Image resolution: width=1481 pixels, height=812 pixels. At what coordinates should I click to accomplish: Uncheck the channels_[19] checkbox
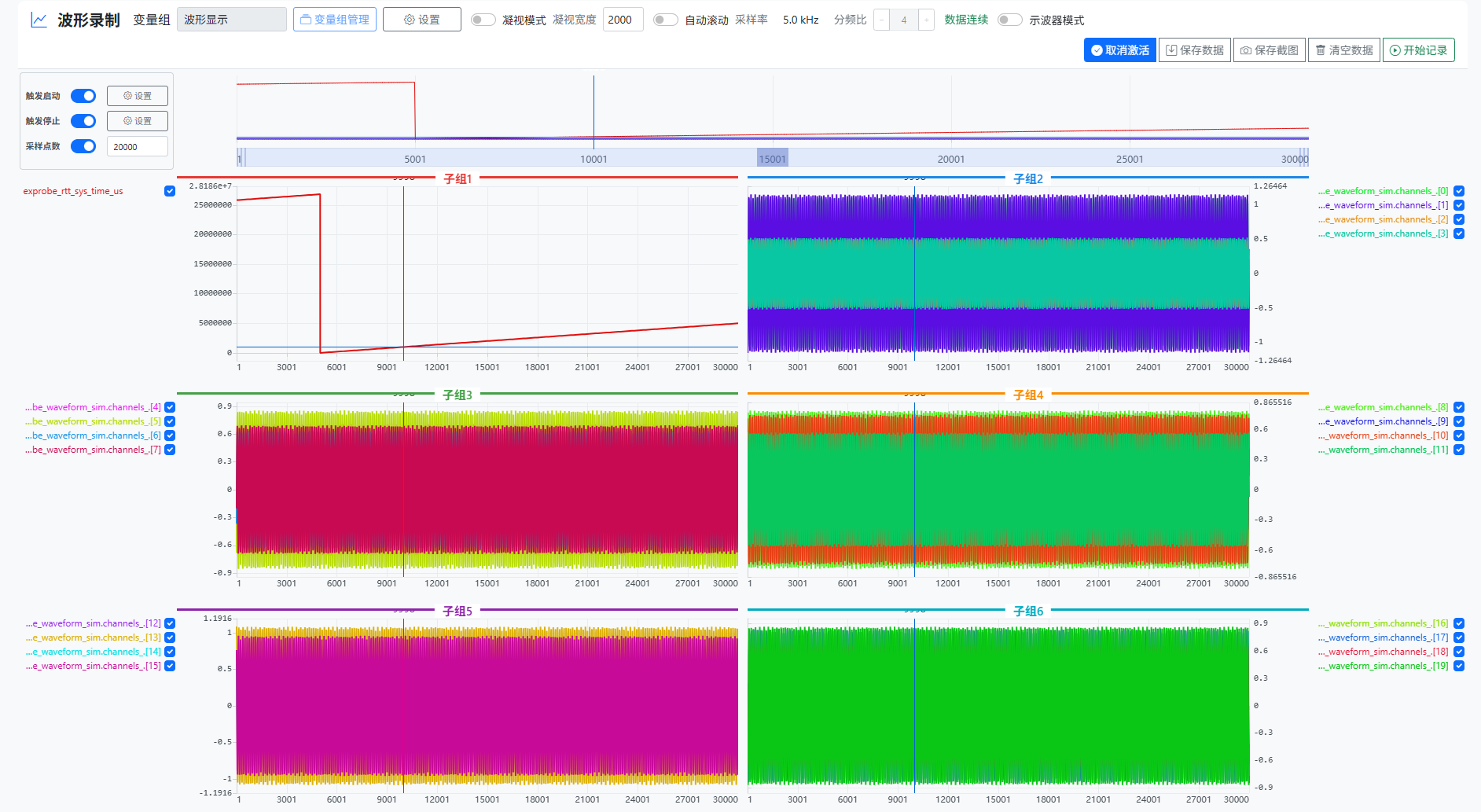click(x=1459, y=666)
